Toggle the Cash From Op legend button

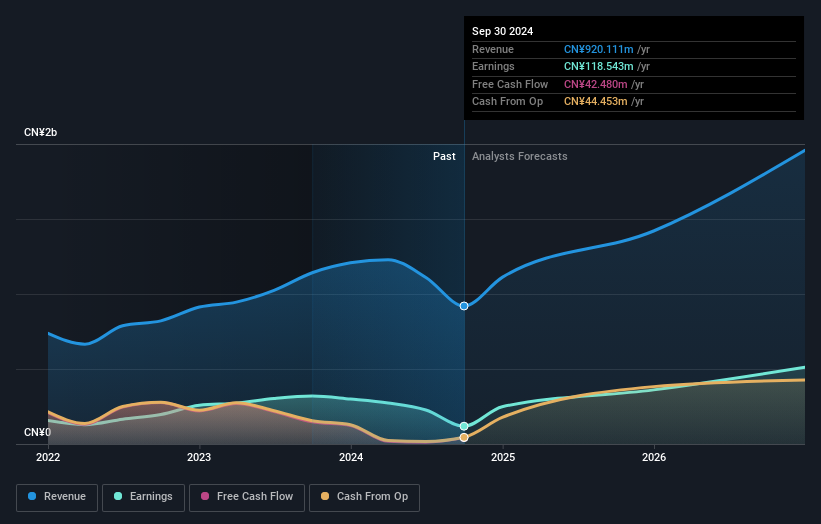(364, 497)
